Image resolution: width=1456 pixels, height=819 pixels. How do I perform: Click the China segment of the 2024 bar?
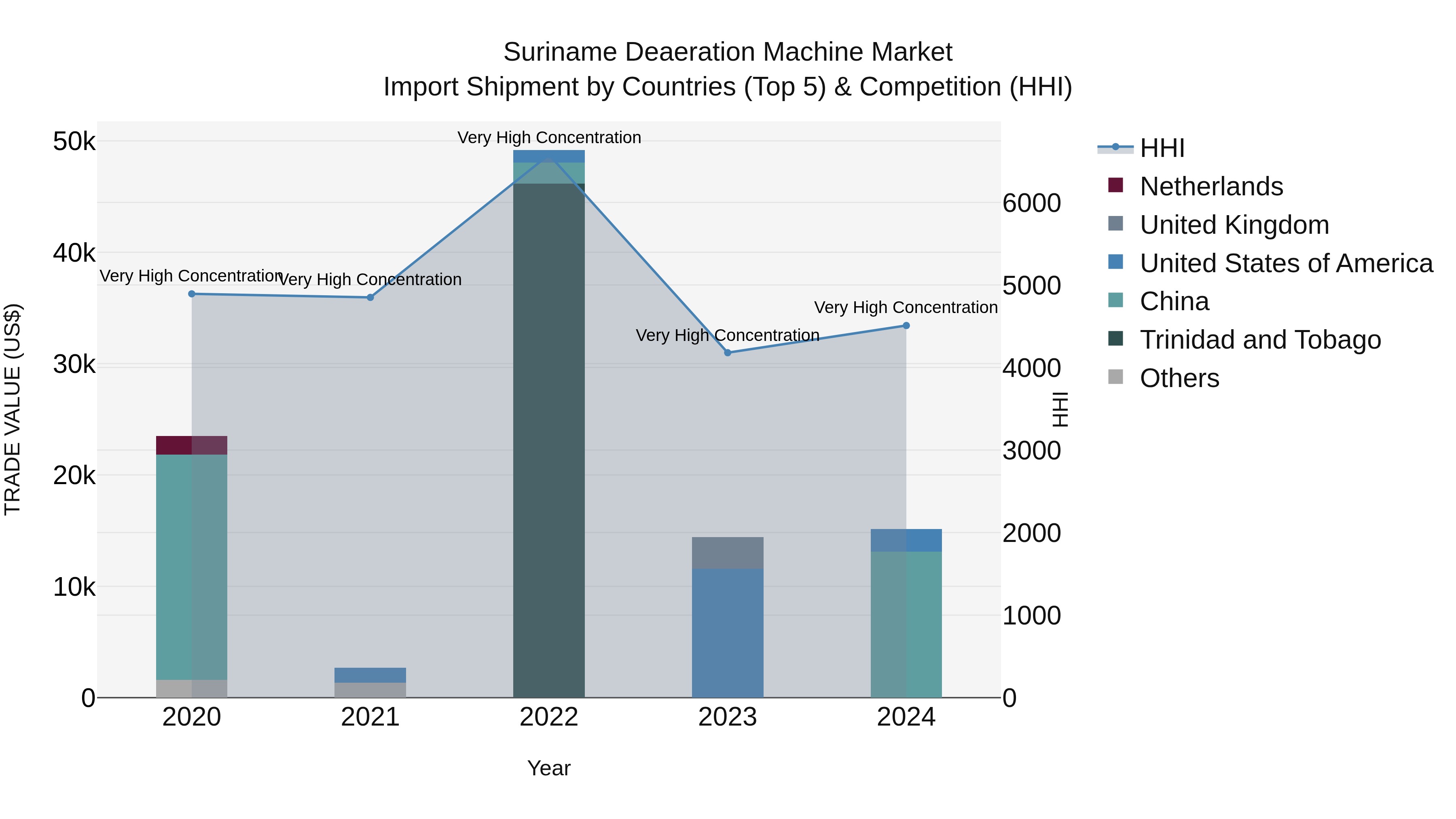coord(906,624)
